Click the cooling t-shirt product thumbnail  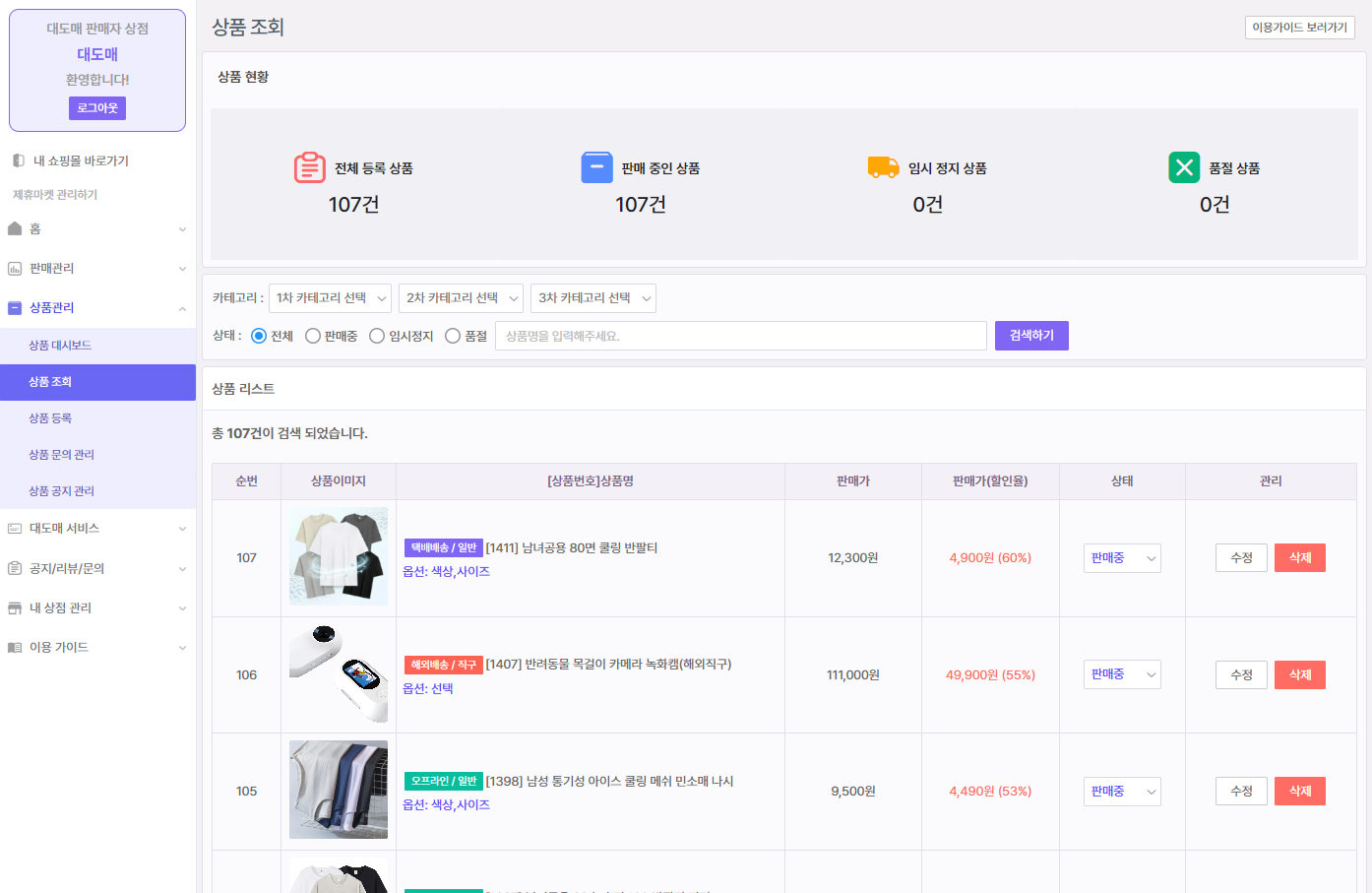pyautogui.click(x=339, y=556)
